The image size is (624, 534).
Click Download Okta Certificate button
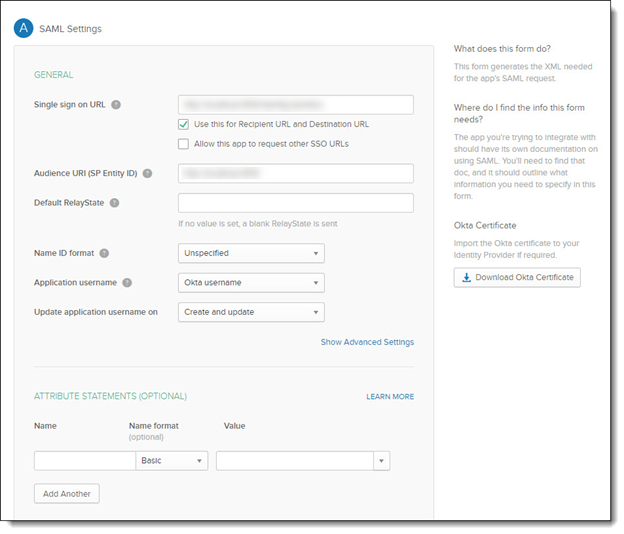click(x=518, y=278)
